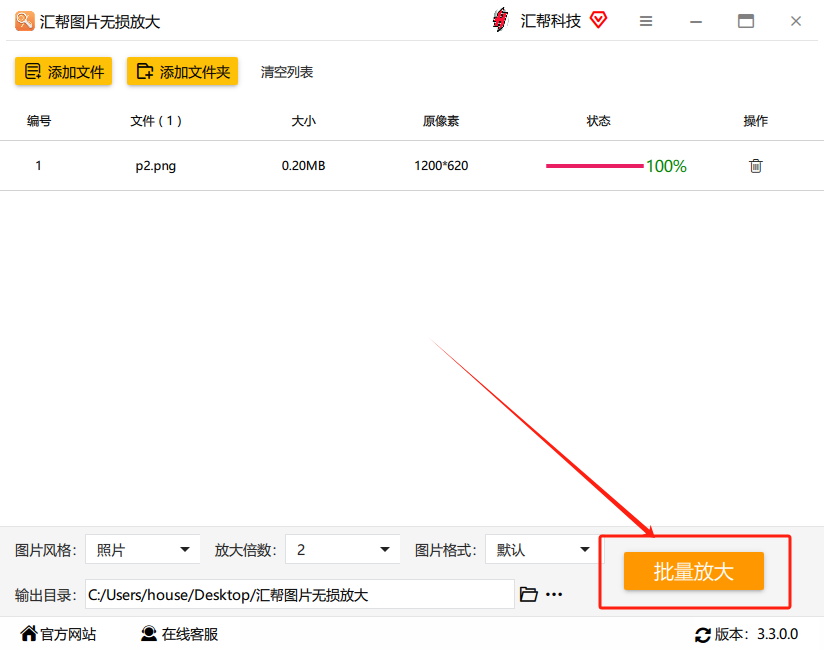824x650 pixels.
Task: Open more output options ellipsis
Action: point(554,594)
